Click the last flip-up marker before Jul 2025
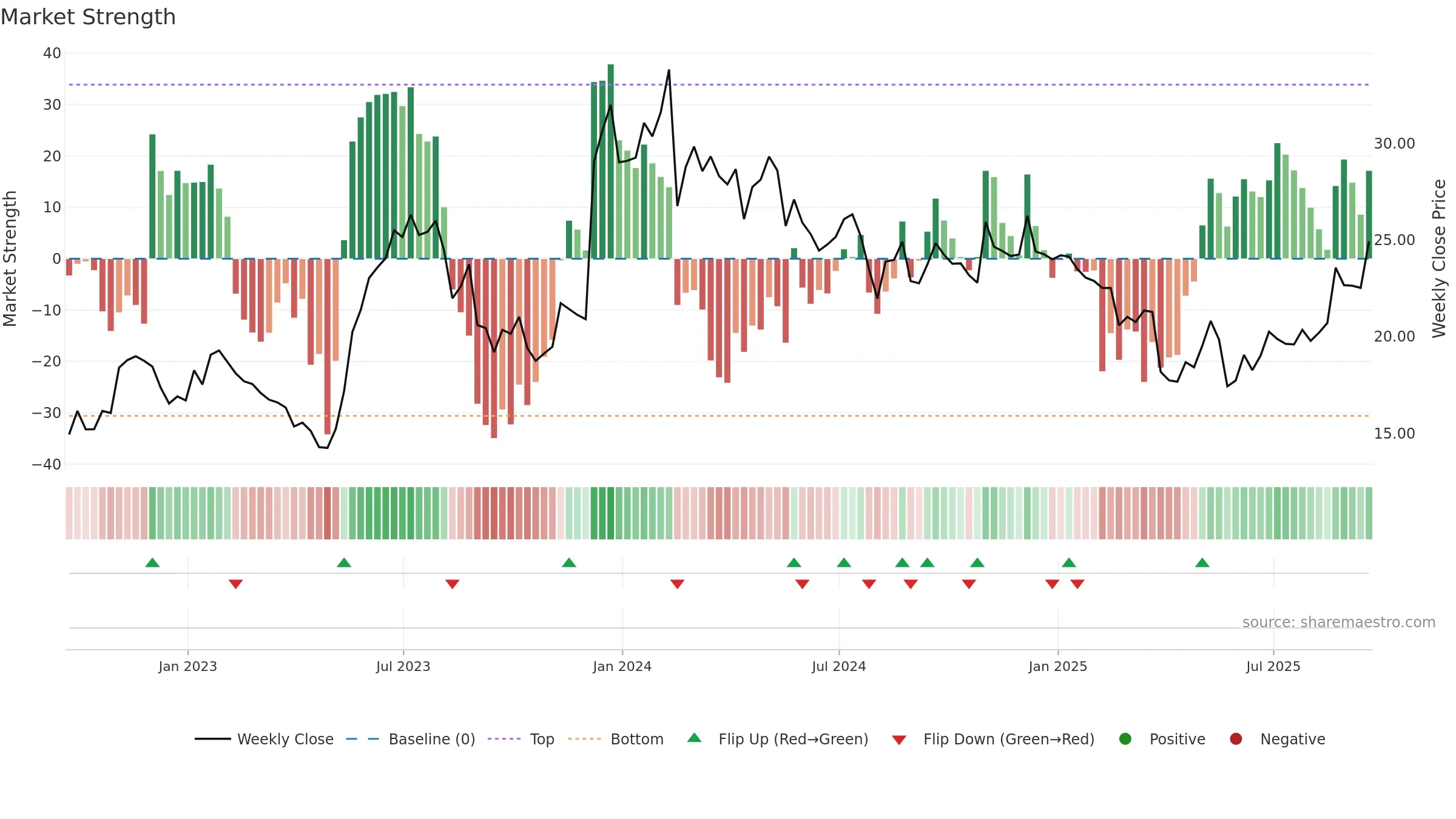The height and width of the screenshot is (819, 1456). (x=1202, y=563)
